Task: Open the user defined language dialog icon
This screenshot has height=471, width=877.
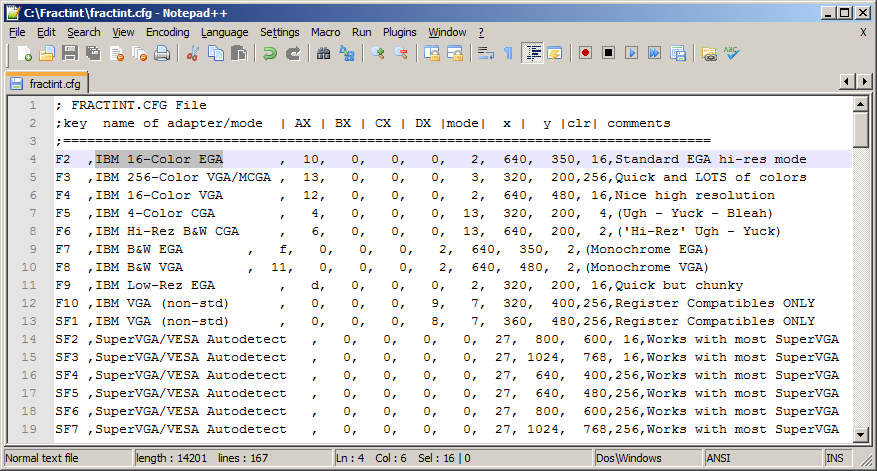Action: [555, 54]
